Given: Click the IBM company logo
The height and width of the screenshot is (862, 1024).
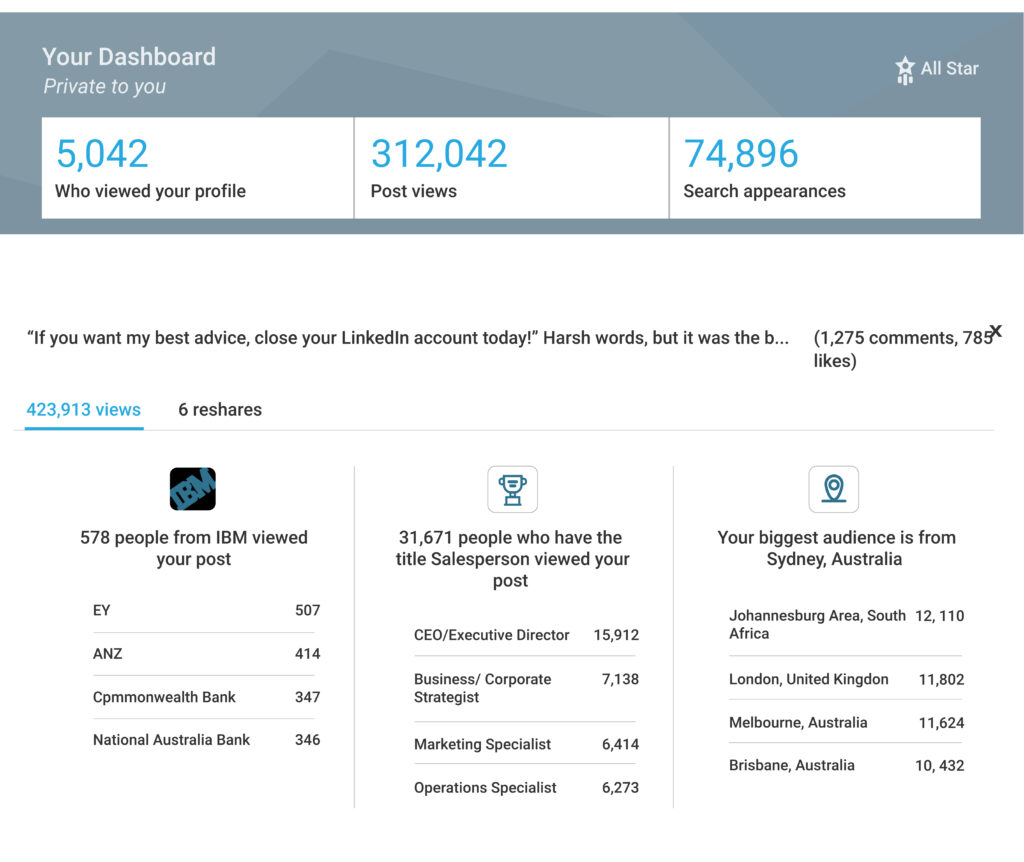Looking at the screenshot, I should [193, 489].
